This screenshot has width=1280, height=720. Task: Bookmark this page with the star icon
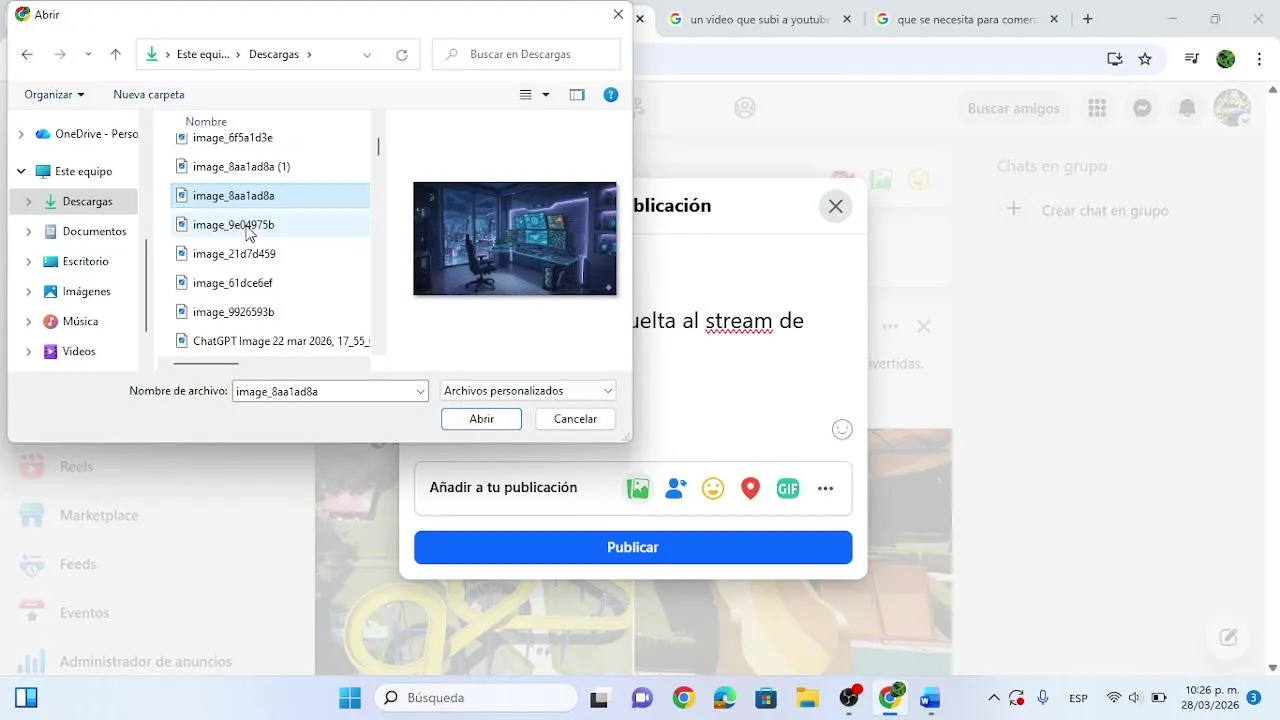tap(1145, 59)
